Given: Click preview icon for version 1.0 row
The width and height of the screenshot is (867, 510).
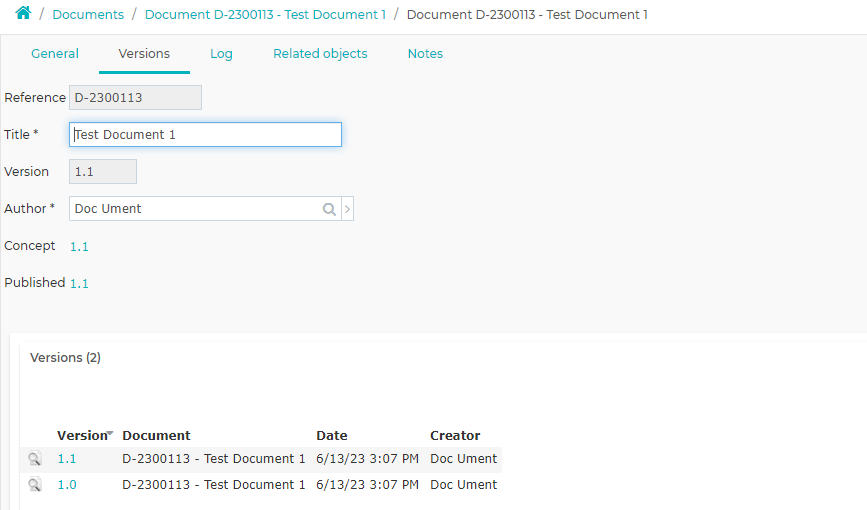Looking at the screenshot, I should coord(35,485).
